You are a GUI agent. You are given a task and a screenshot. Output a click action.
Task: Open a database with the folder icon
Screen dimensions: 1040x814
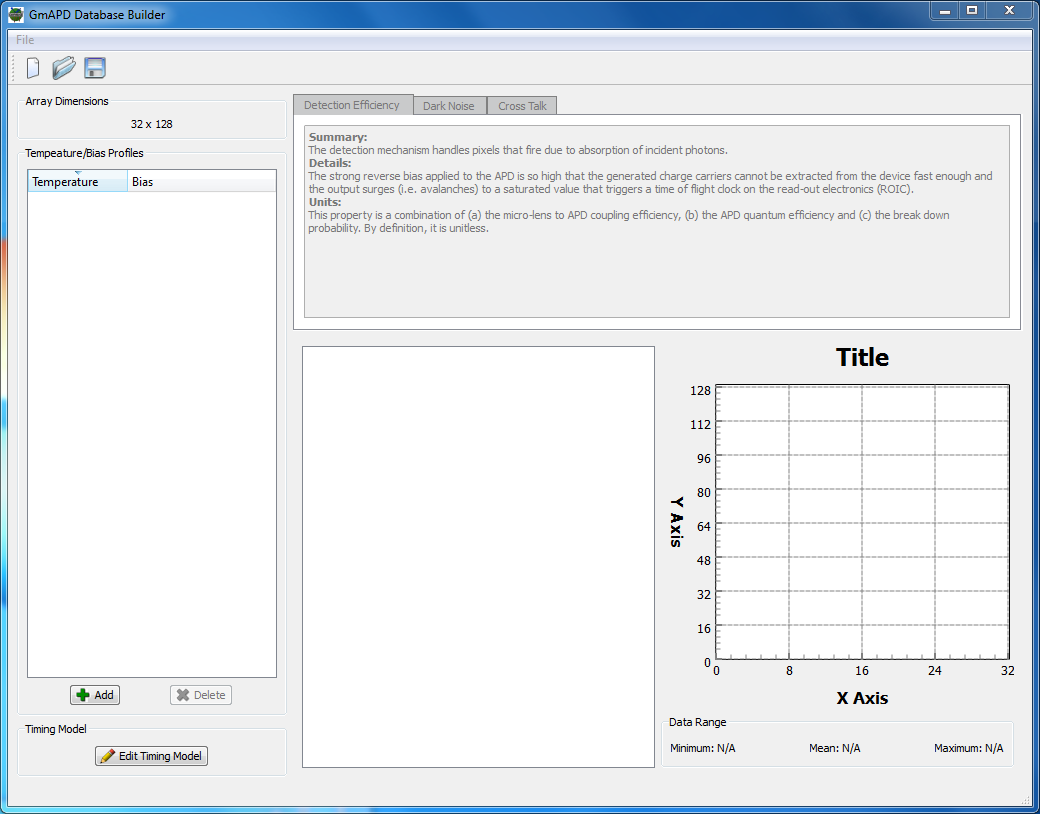click(x=64, y=68)
